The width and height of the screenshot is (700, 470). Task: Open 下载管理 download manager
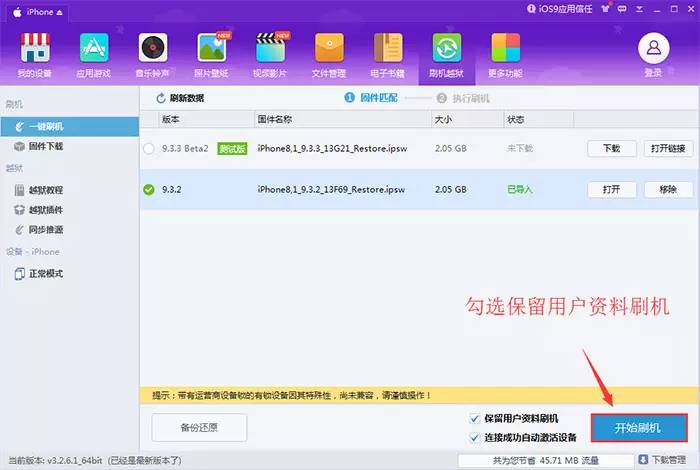pos(662,460)
